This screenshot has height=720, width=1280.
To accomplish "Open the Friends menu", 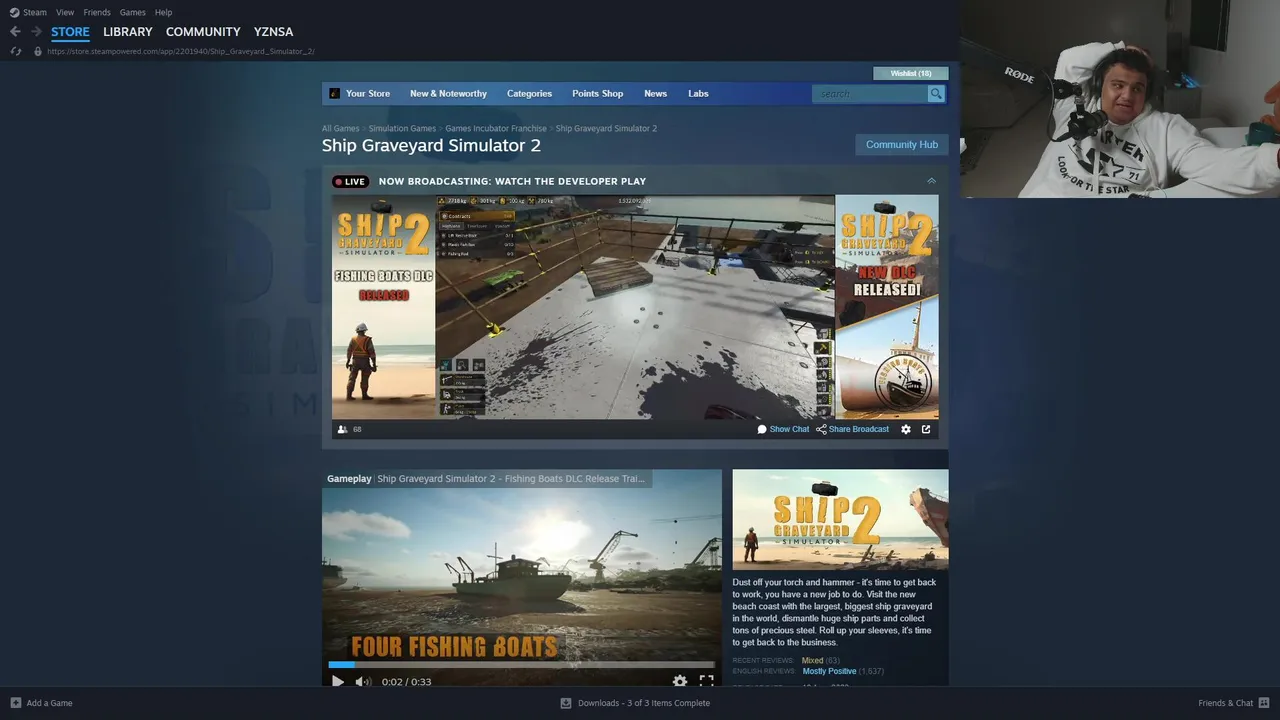I will (x=97, y=12).
